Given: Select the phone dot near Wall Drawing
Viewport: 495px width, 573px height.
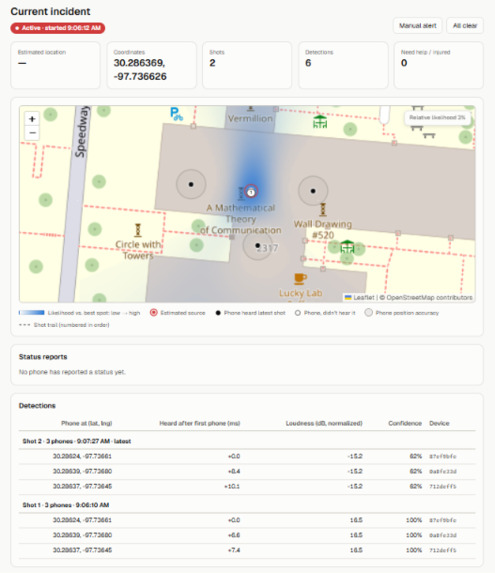Looking at the screenshot, I should [313, 191].
